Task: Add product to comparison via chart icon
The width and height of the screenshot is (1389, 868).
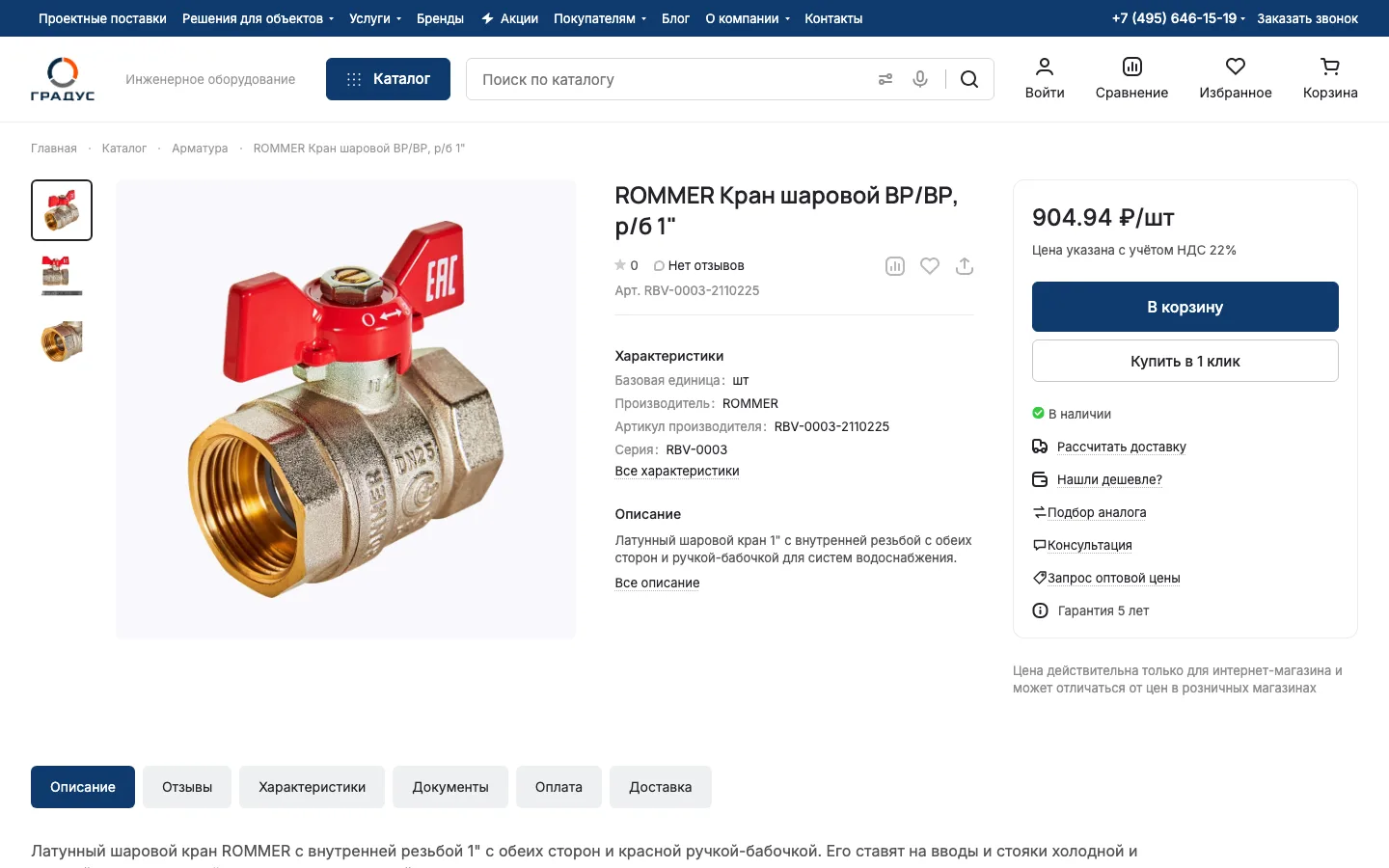Action: (x=895, y=266)
